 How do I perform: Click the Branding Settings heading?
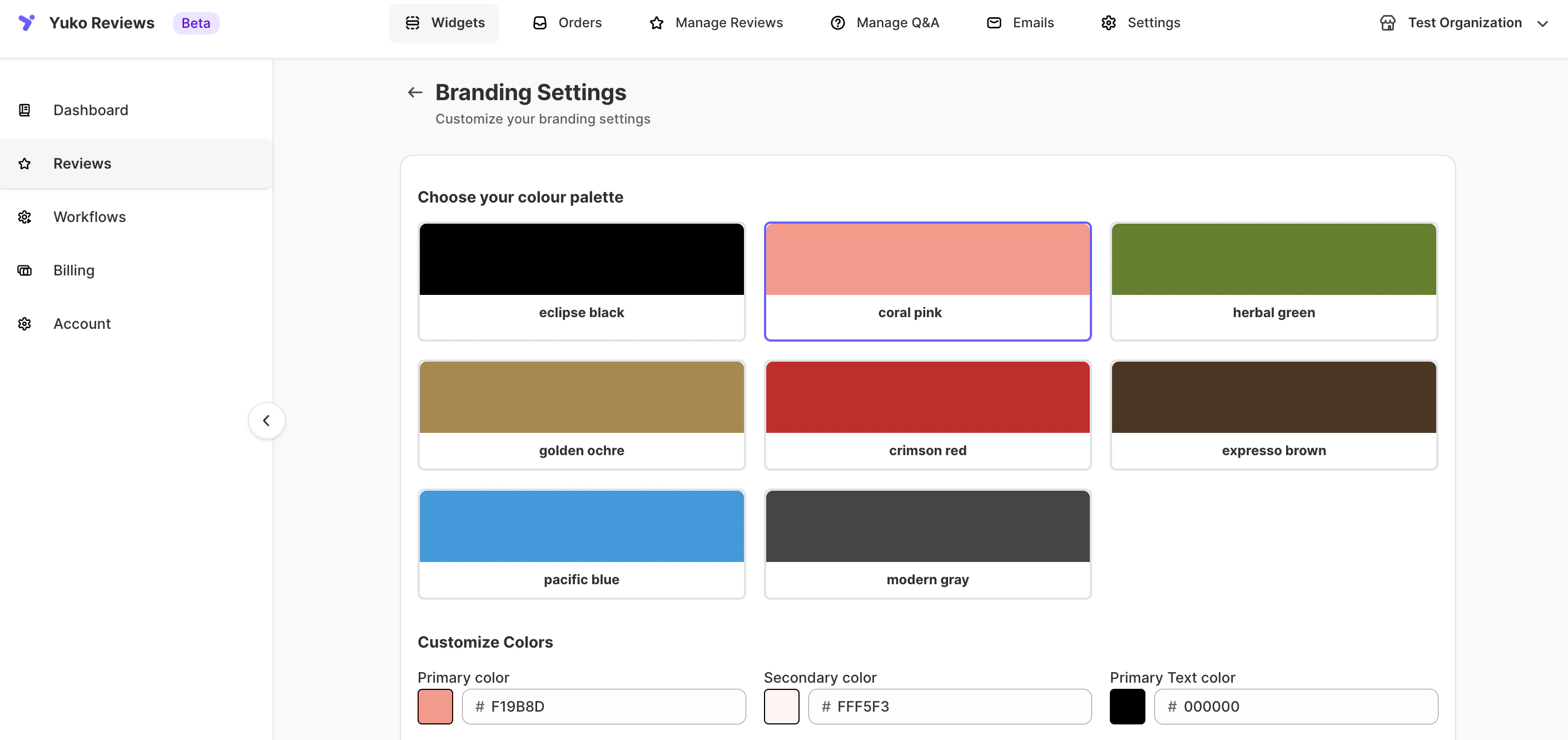coord(531,92)
